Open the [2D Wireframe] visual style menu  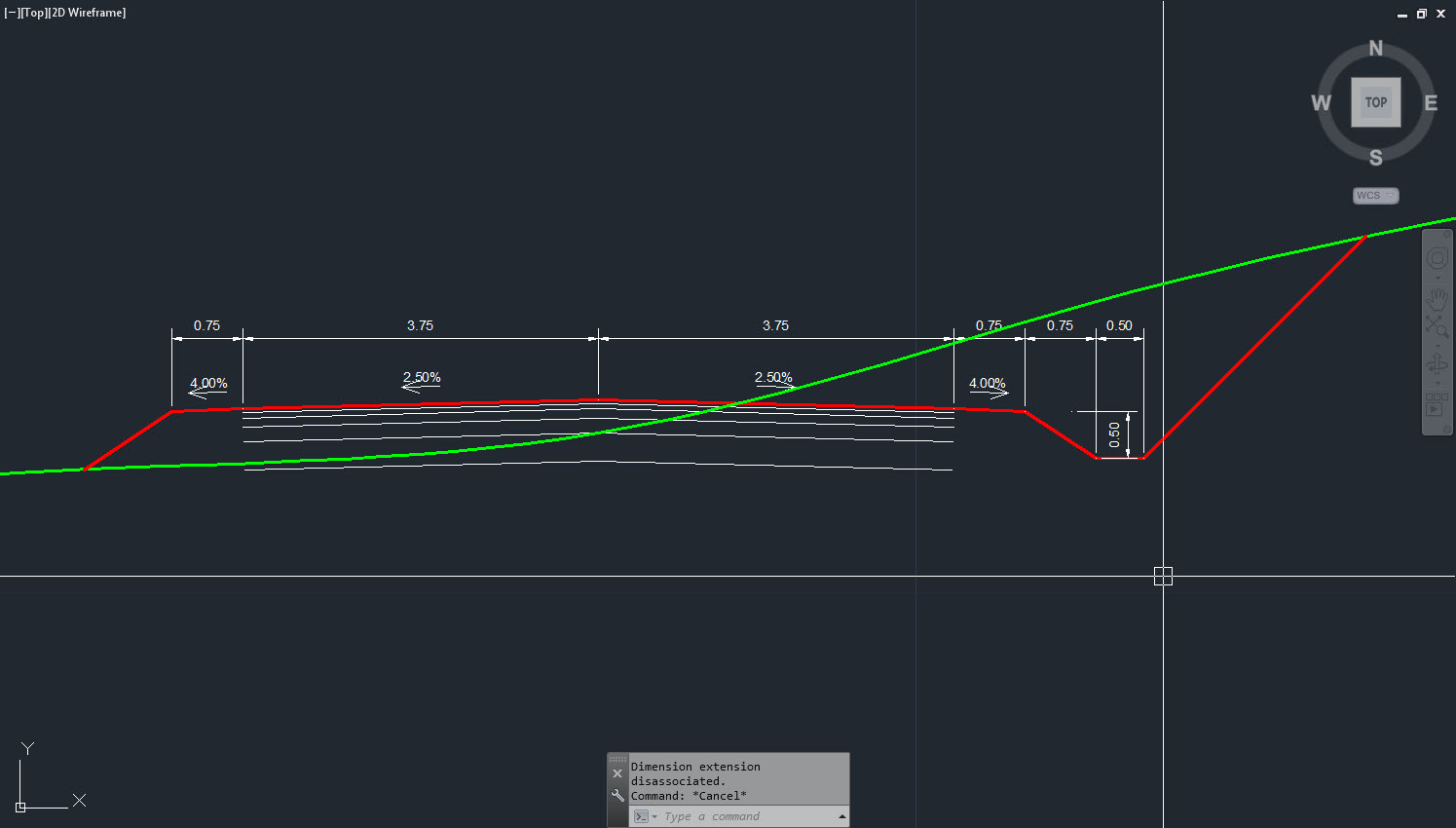(x=85, y=13)
